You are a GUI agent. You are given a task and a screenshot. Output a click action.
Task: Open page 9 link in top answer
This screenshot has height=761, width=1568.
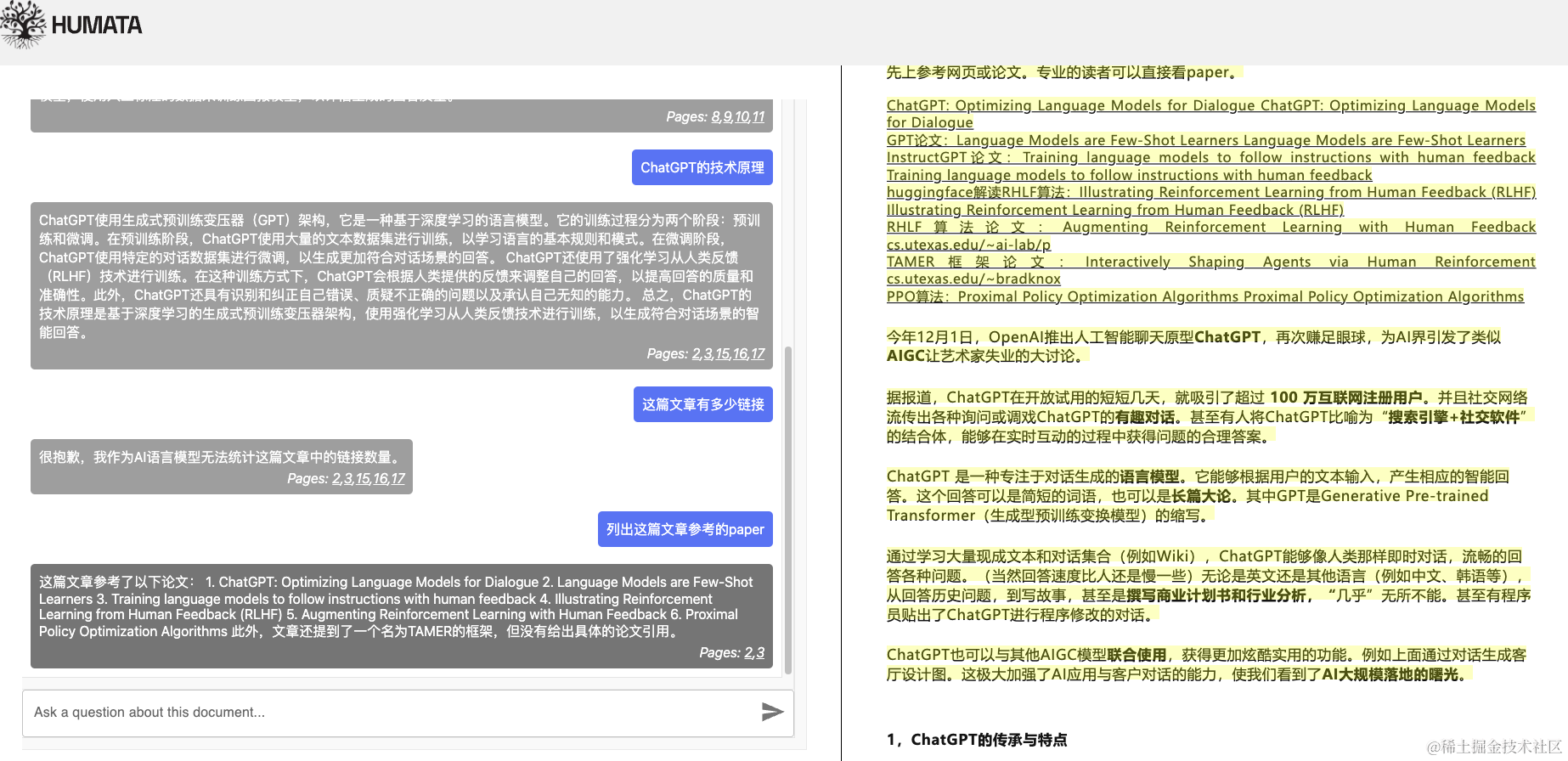pos(727,116)
